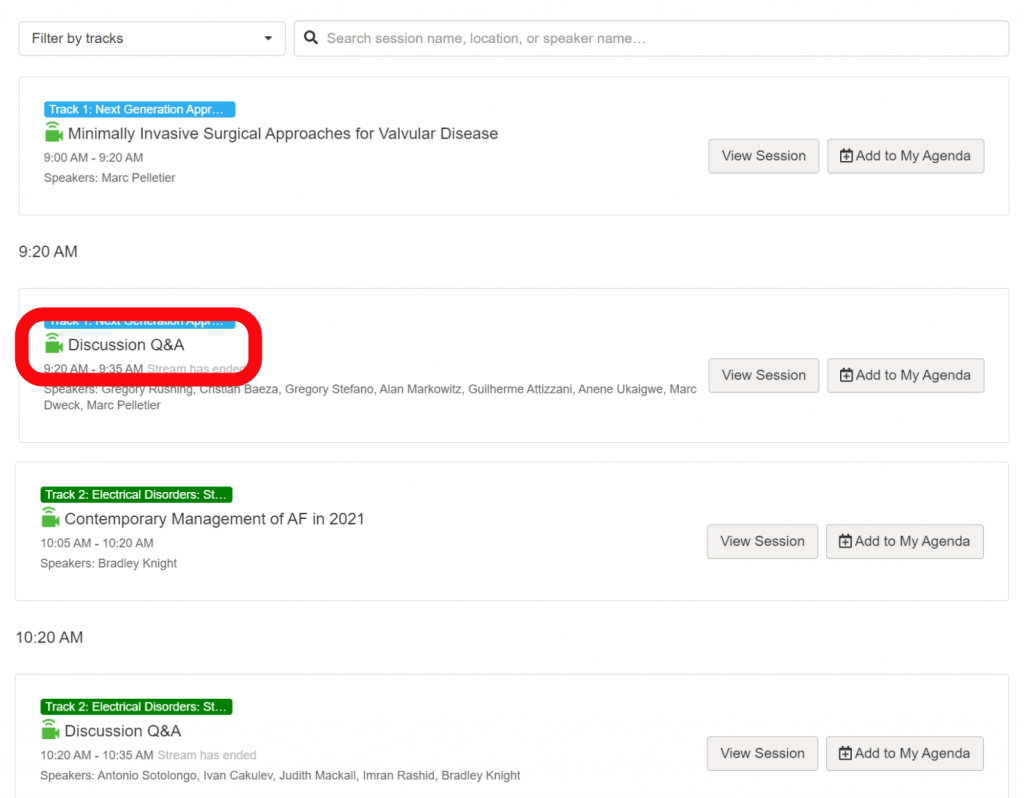1024x798 pixels.
Task: Select the blue Track 1 tag above Minimally Invasive
Action: click(139, 110)
